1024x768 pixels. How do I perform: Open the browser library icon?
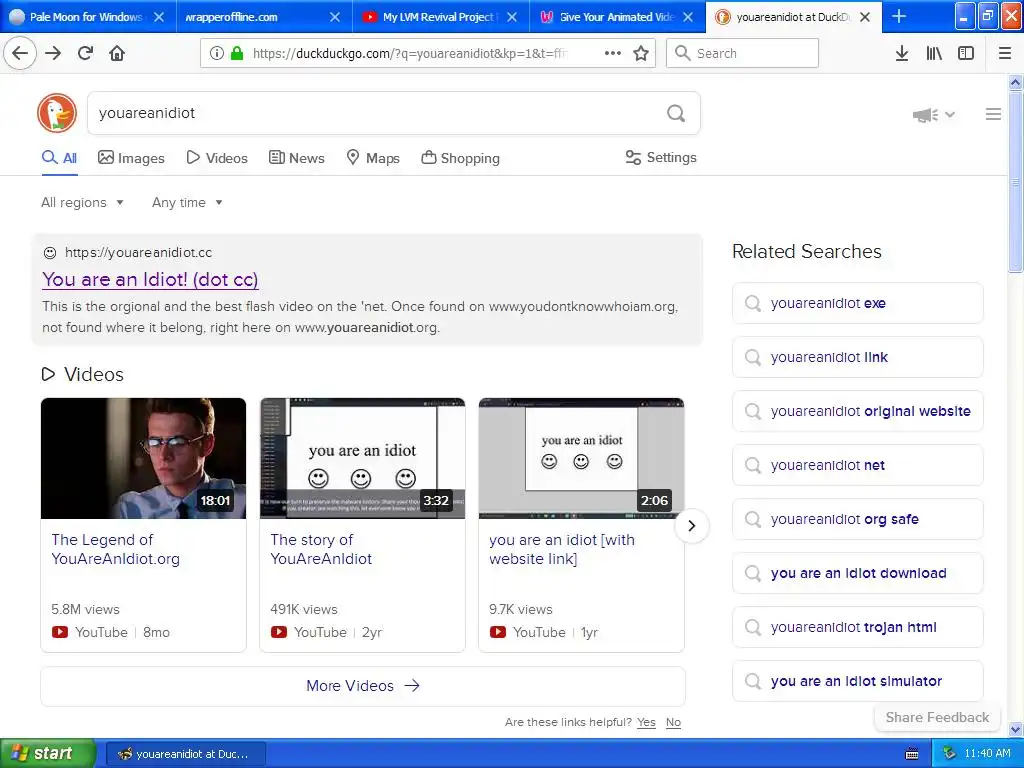934,53
